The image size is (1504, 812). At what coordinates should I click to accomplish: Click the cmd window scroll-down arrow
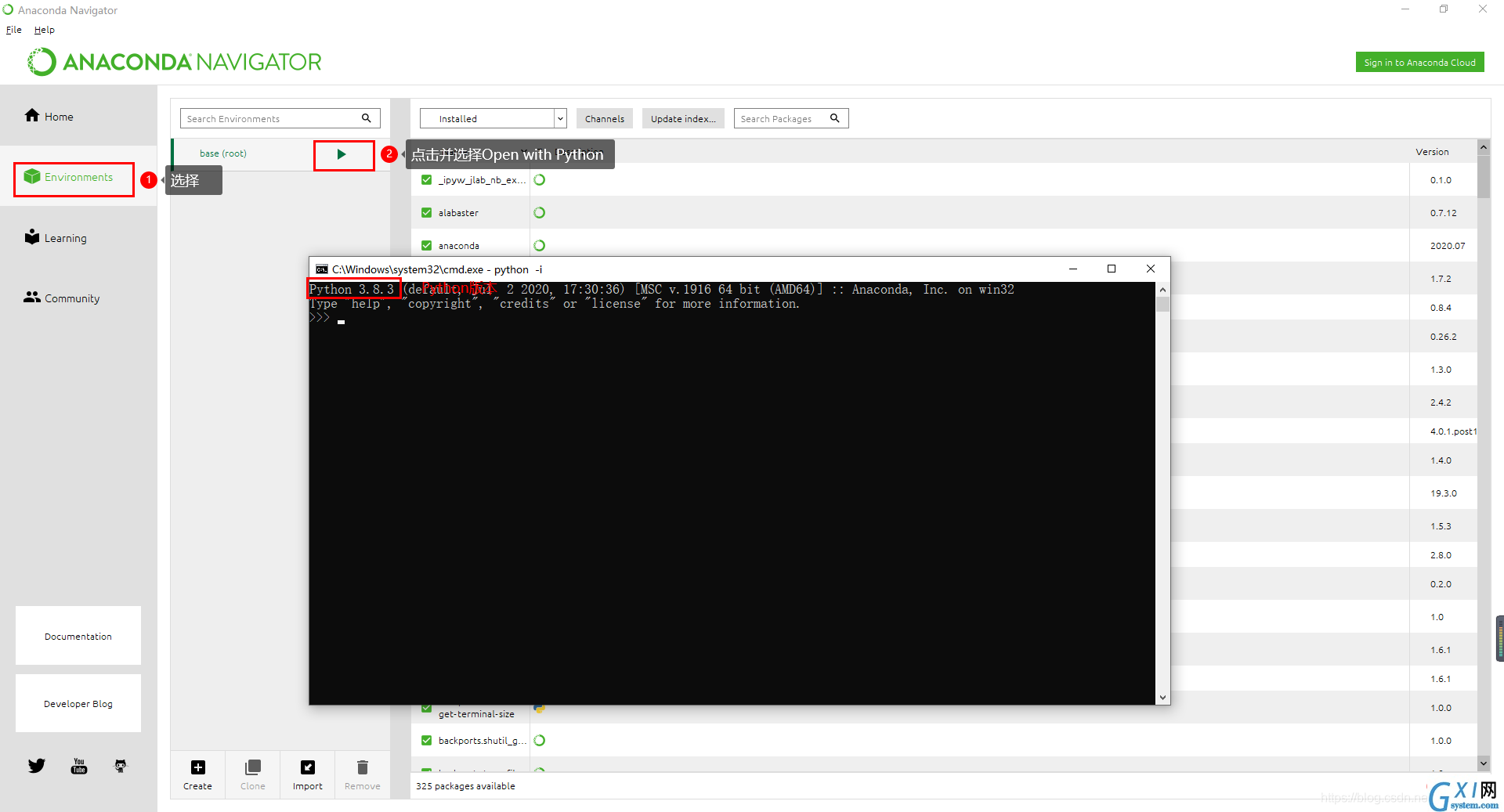pyautogui.click(x=1162, y=698)
